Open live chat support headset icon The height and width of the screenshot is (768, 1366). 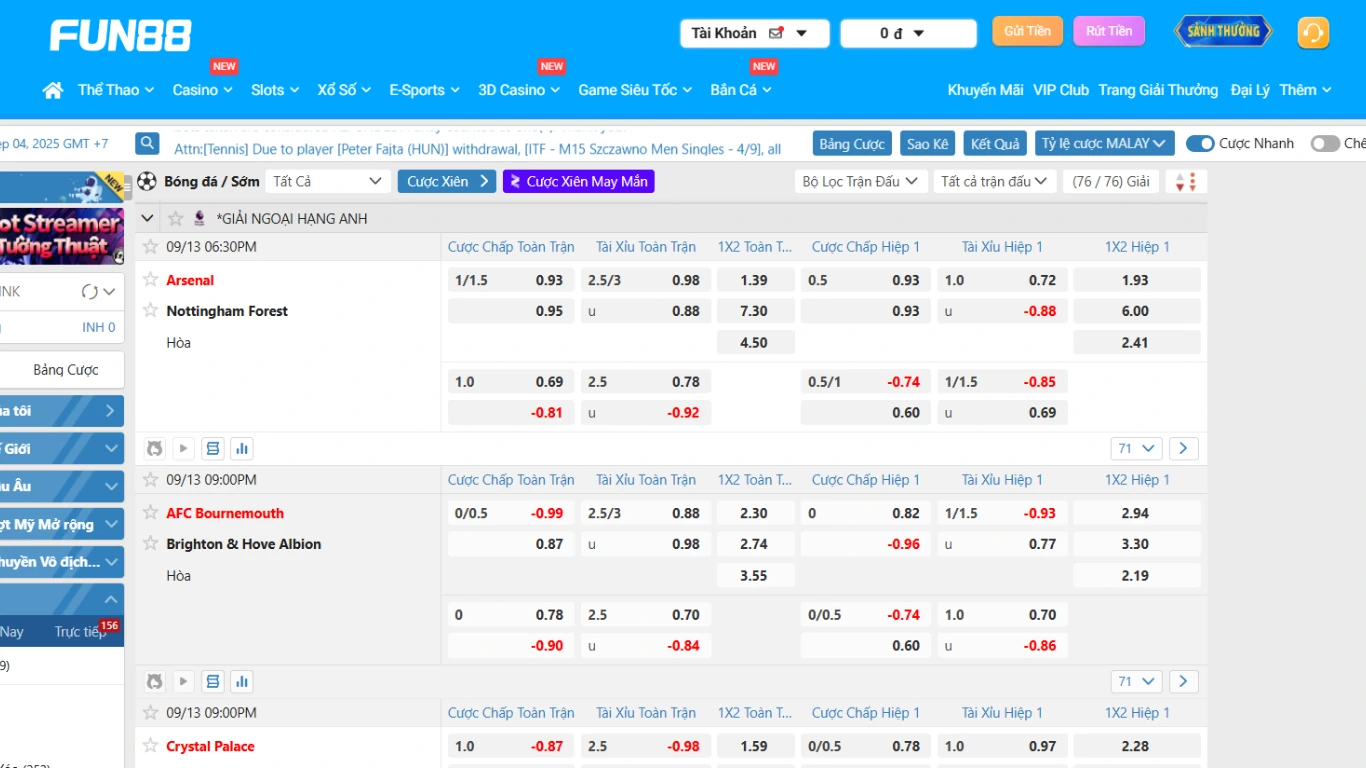[x=1313, y=33]
